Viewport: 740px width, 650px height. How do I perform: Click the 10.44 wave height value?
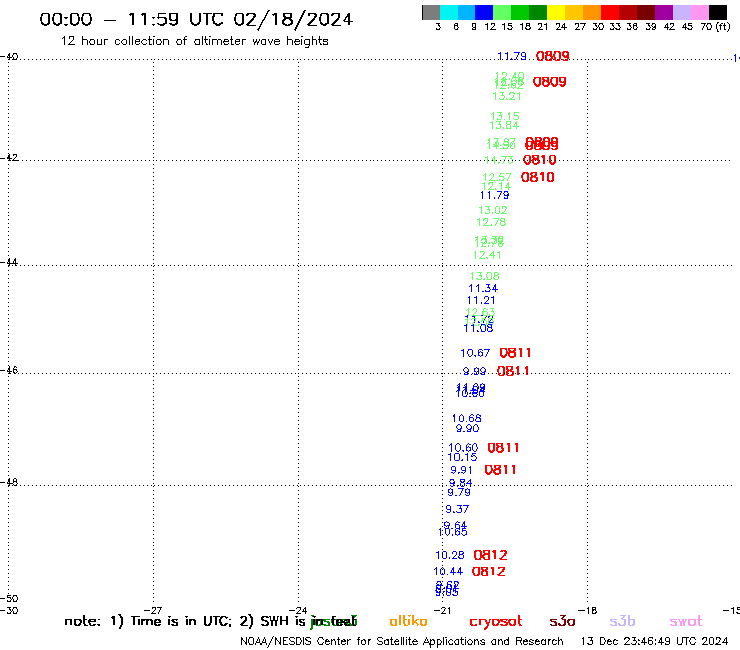448,572
